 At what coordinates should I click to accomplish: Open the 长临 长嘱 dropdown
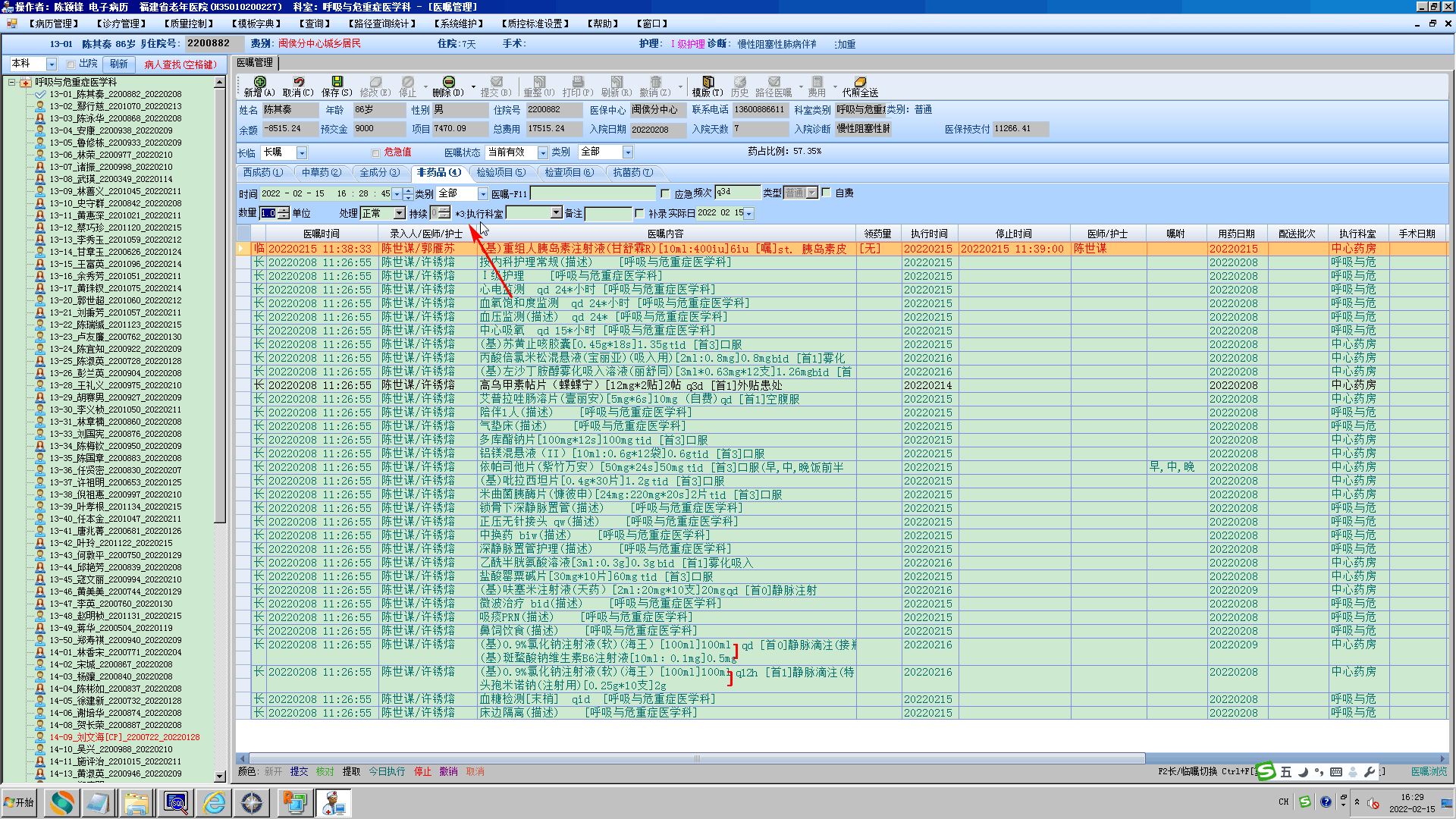pos(302,152)
